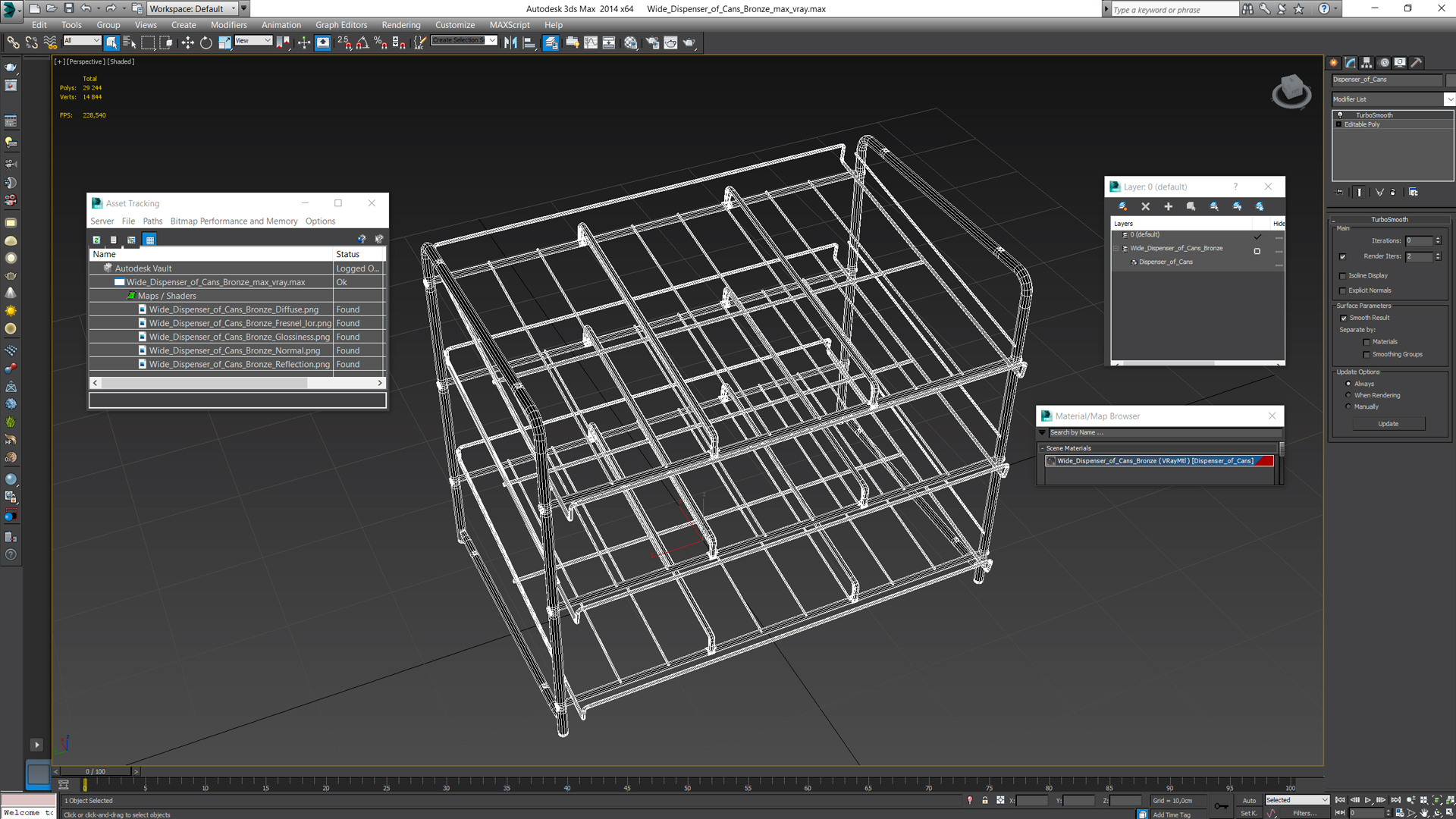Select the Wide_Dispenser_of_Cans_Bronze_Diffuse.png asset
Viewport: 1456px width, 819px height.
pos(234,309)
